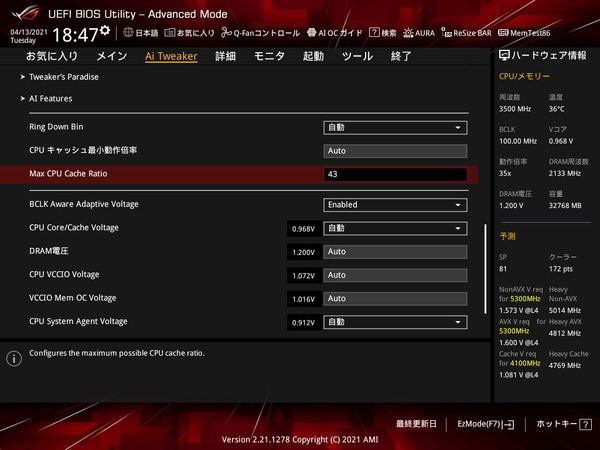
Task: Switch to the 起動 boot tab
Action: (313, 56)
